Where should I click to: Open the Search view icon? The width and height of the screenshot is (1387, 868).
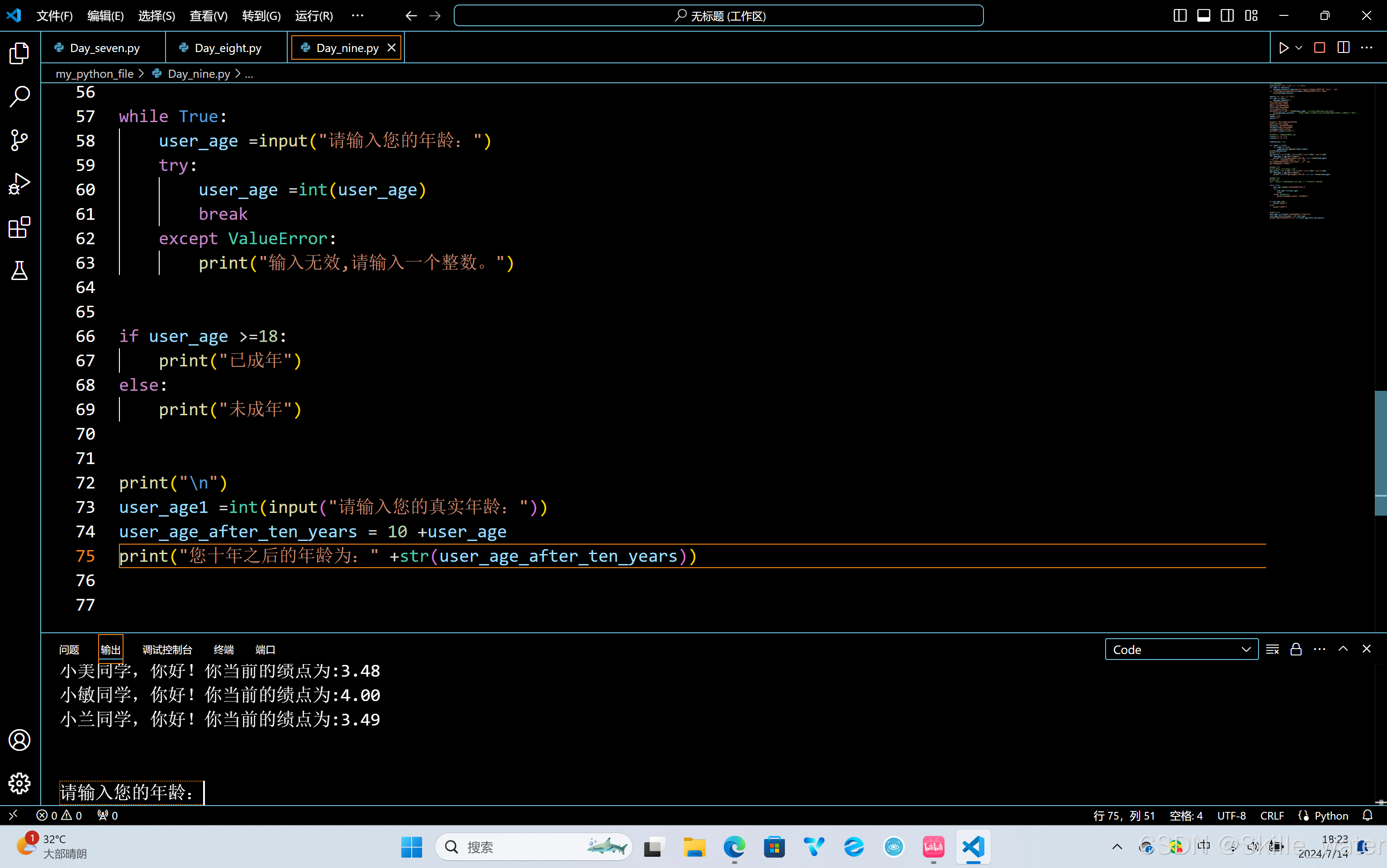coord(19,96)
